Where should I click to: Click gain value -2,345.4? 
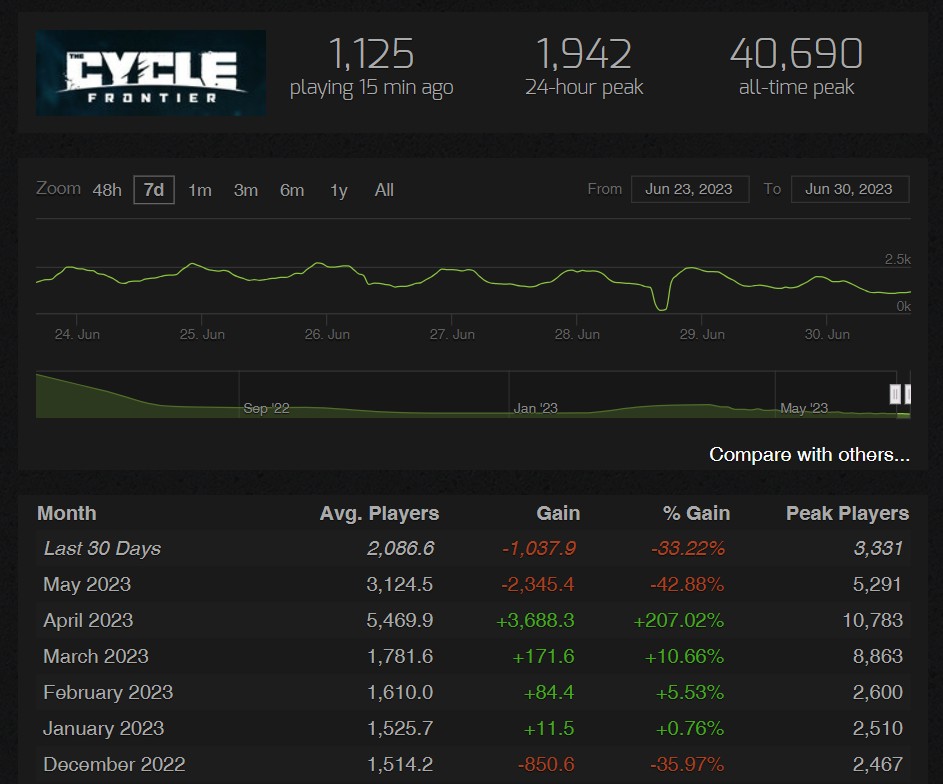[538, 584]
